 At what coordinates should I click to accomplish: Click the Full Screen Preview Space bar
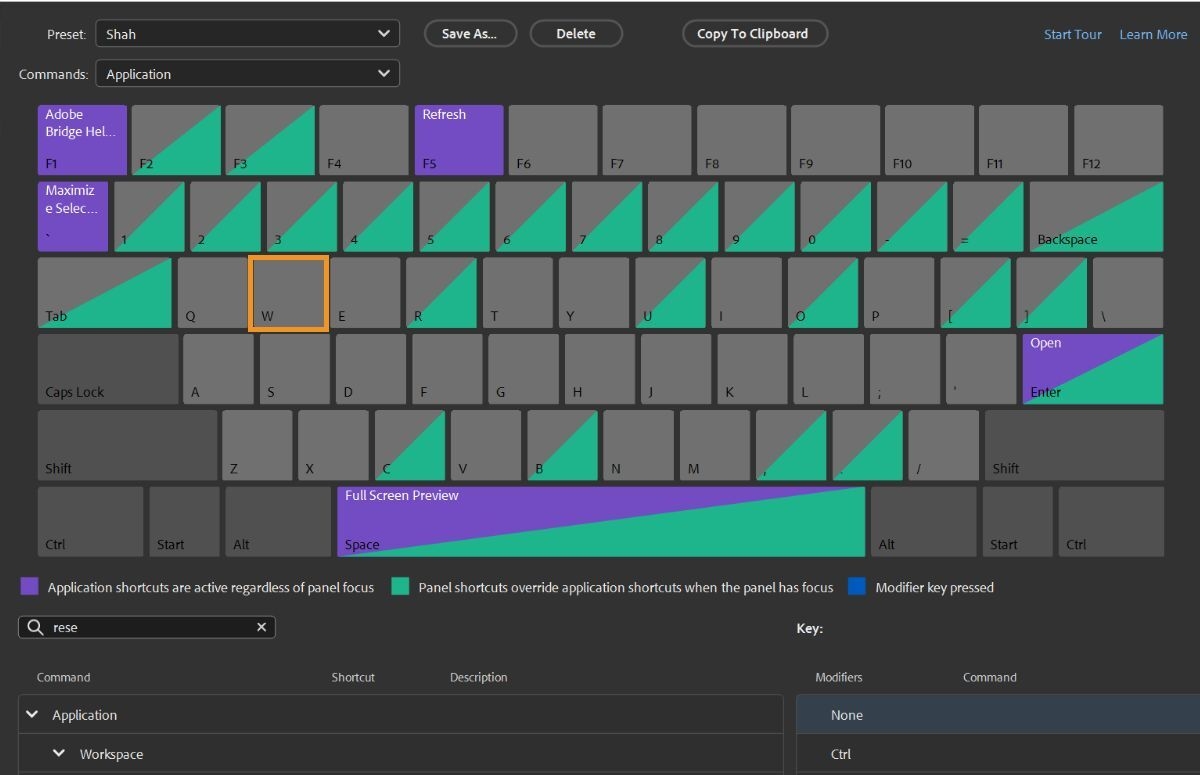(x=600, y=520)
